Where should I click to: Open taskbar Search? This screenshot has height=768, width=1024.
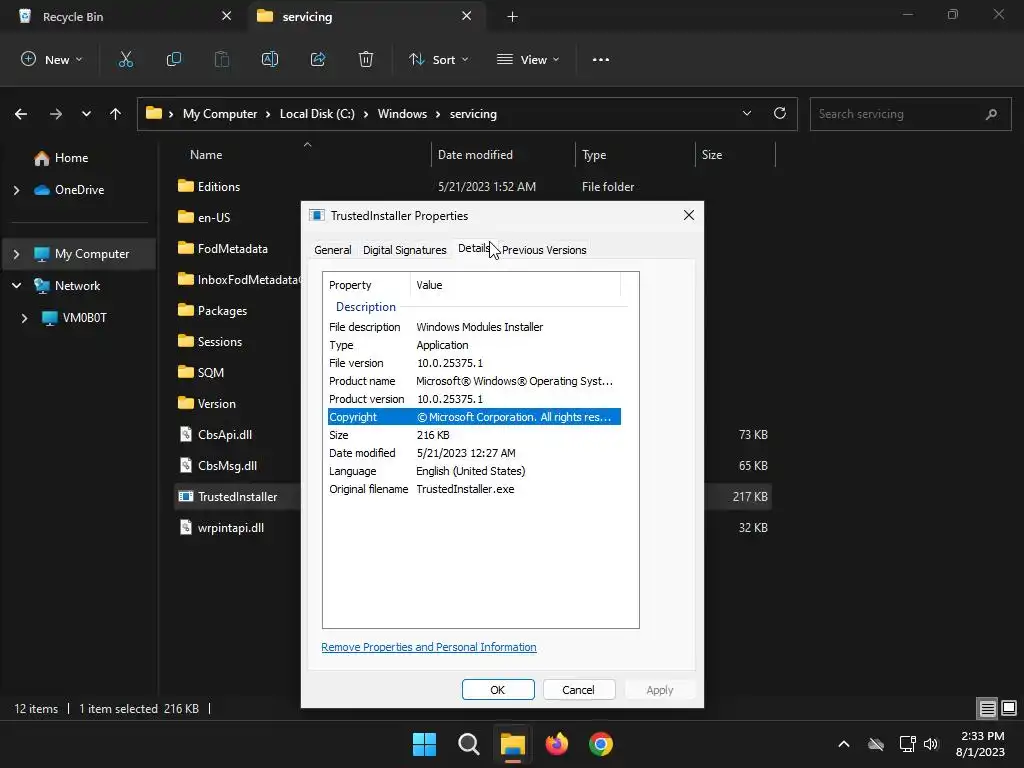click(468, 744)
